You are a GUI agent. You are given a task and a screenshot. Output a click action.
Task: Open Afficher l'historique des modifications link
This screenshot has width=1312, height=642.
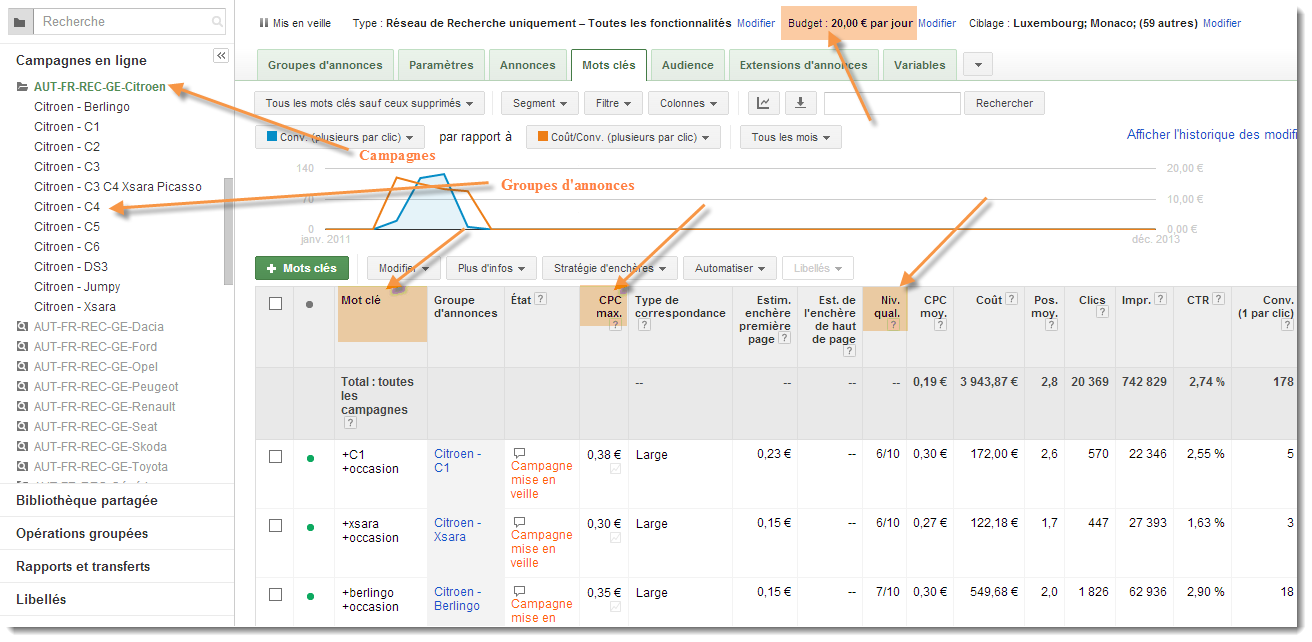pyautogui.click(x=1213, y=134)
